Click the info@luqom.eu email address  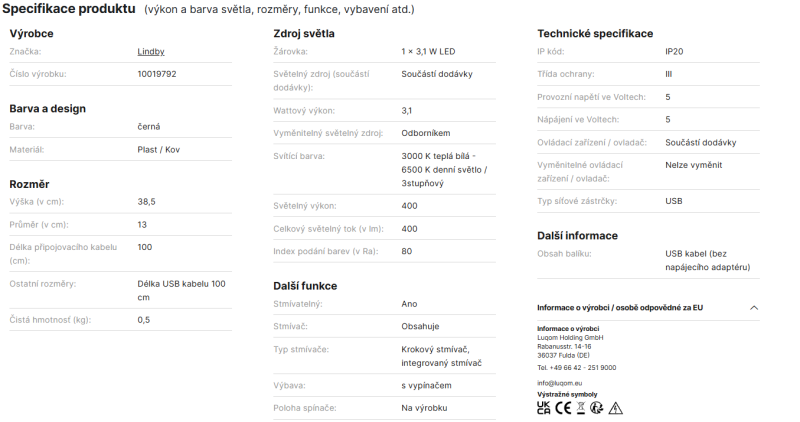560,383
